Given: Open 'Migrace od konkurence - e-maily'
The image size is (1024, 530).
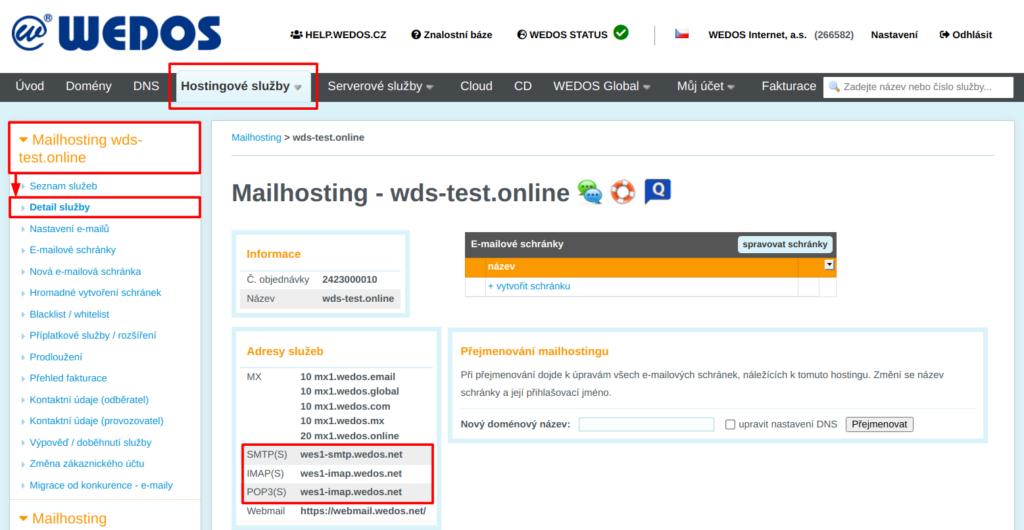Looking at the screenshot, I should (x=101, y=486).
